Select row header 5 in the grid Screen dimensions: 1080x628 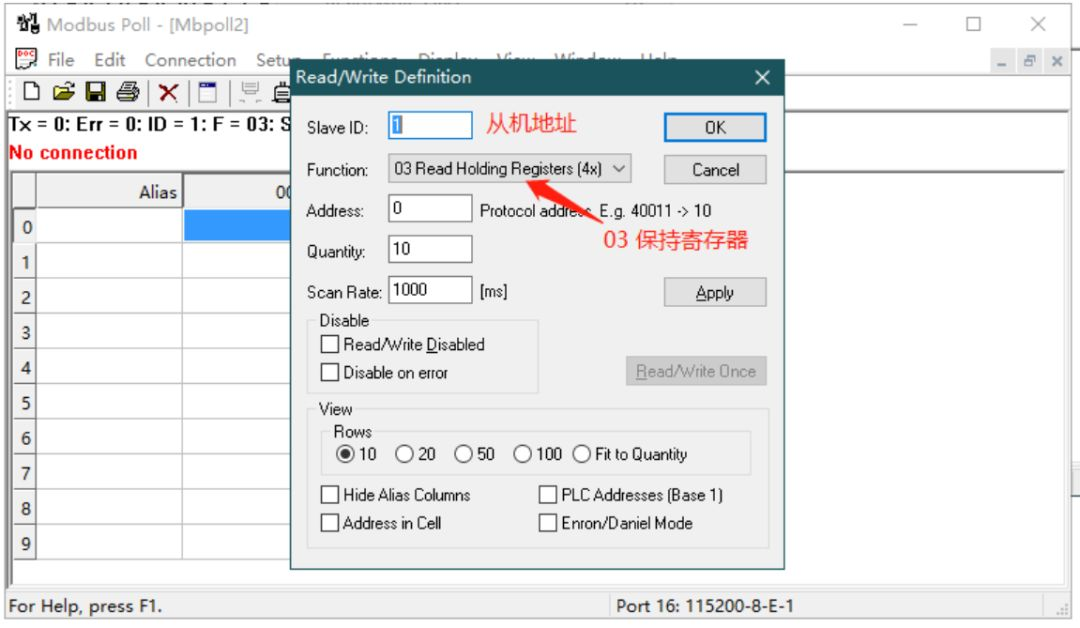pos(25,402)
